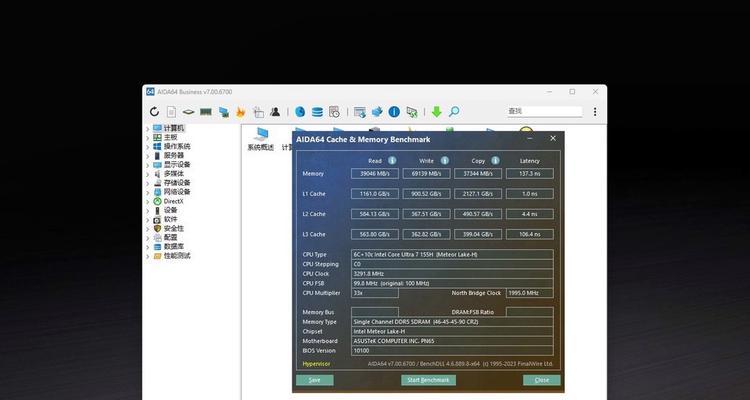Click the Memory Latency value 137.3 ns
This screenshot has height=400, width=750.
coord(529,174)
